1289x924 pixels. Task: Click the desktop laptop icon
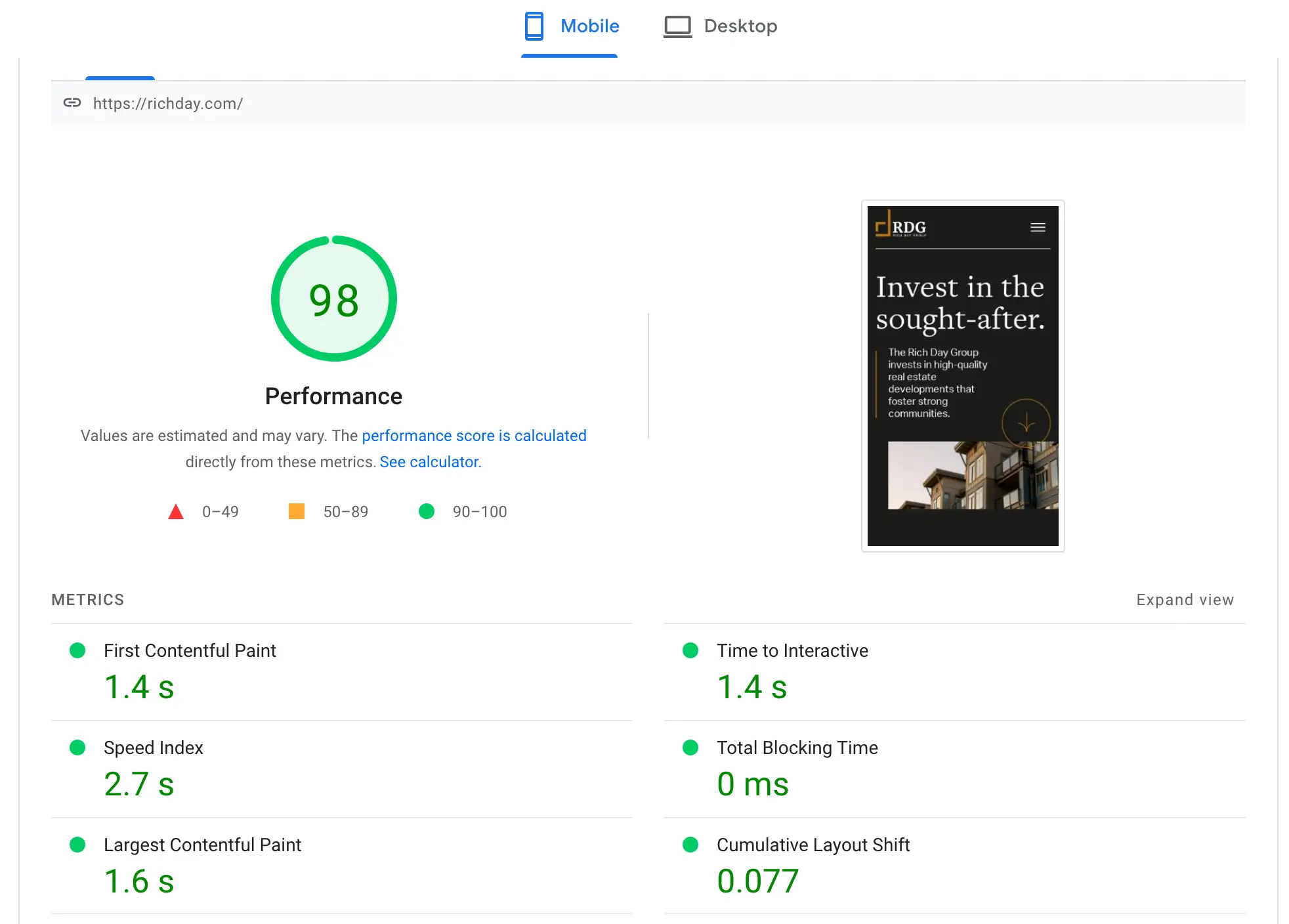[x=677, y=27]
